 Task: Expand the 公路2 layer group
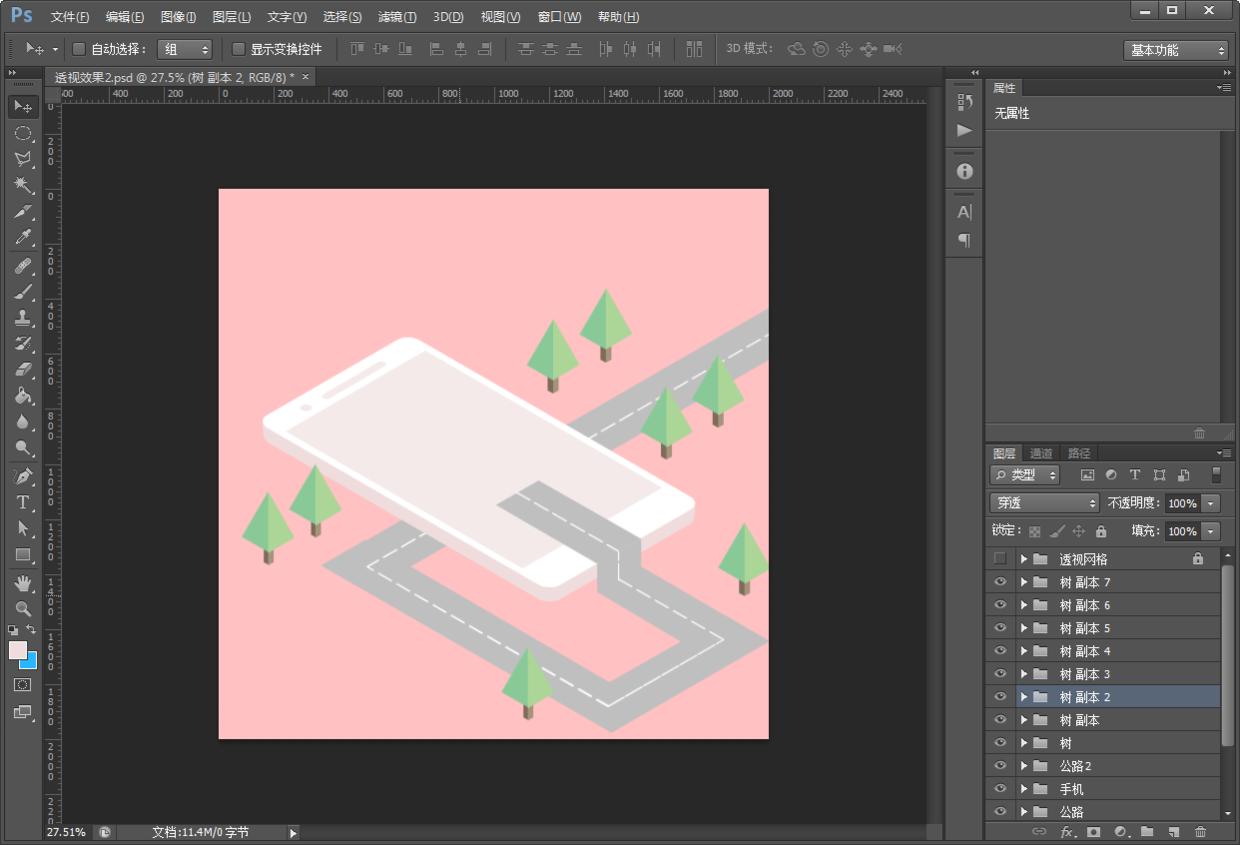pyautogui.click(x=1024, y=766)
